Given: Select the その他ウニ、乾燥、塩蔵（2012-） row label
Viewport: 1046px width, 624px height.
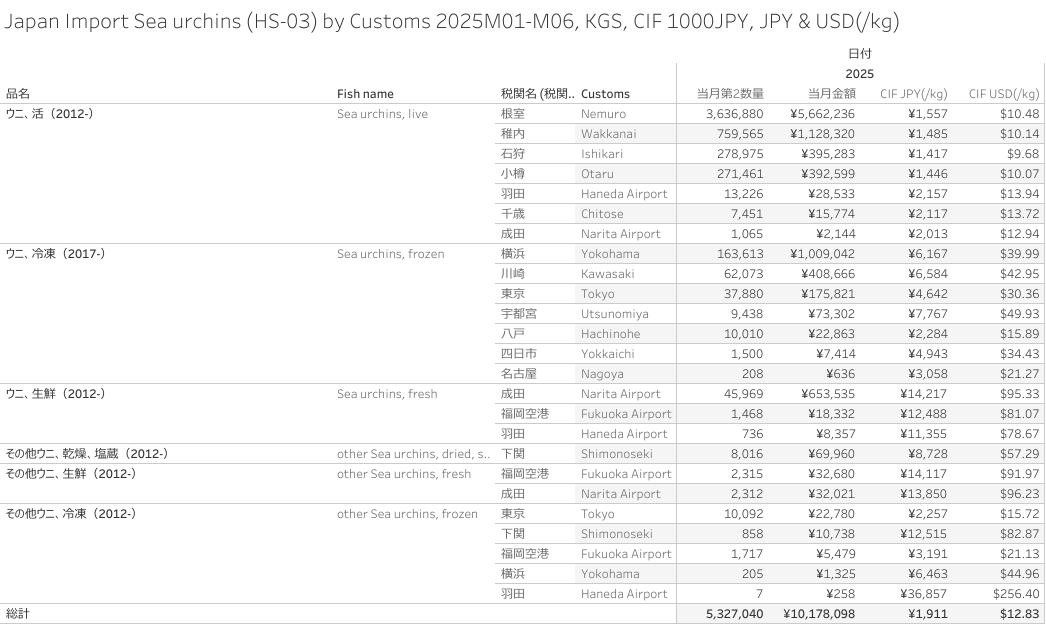Looking at the screenshot, I should [87, 454].
